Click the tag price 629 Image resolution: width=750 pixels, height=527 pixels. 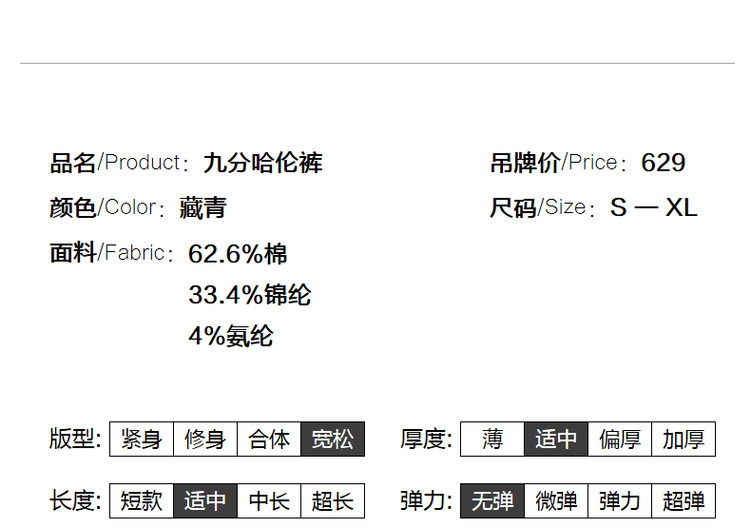(663, 163)
